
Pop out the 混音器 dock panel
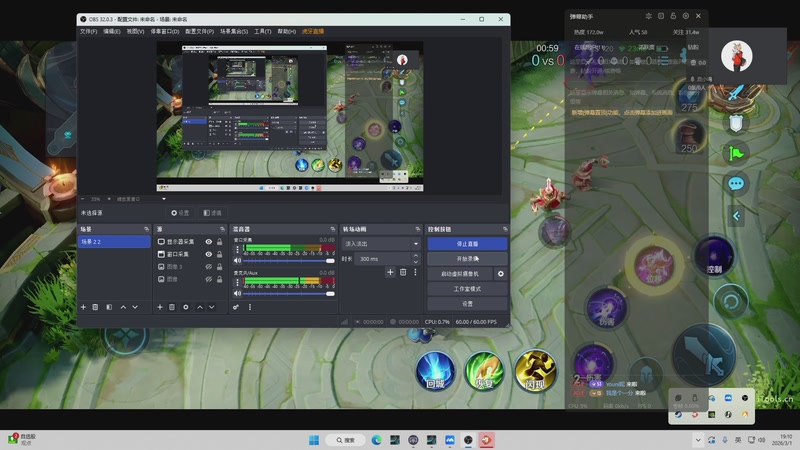click(333, 229)
